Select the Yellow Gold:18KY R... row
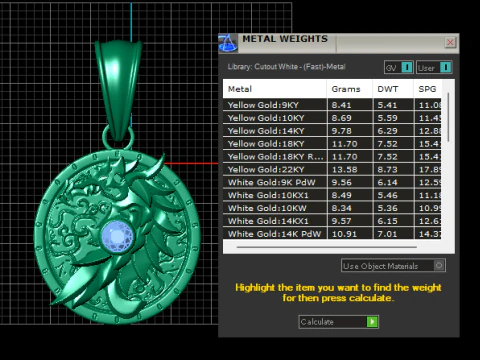480x360 pixels. coord(332,157)
